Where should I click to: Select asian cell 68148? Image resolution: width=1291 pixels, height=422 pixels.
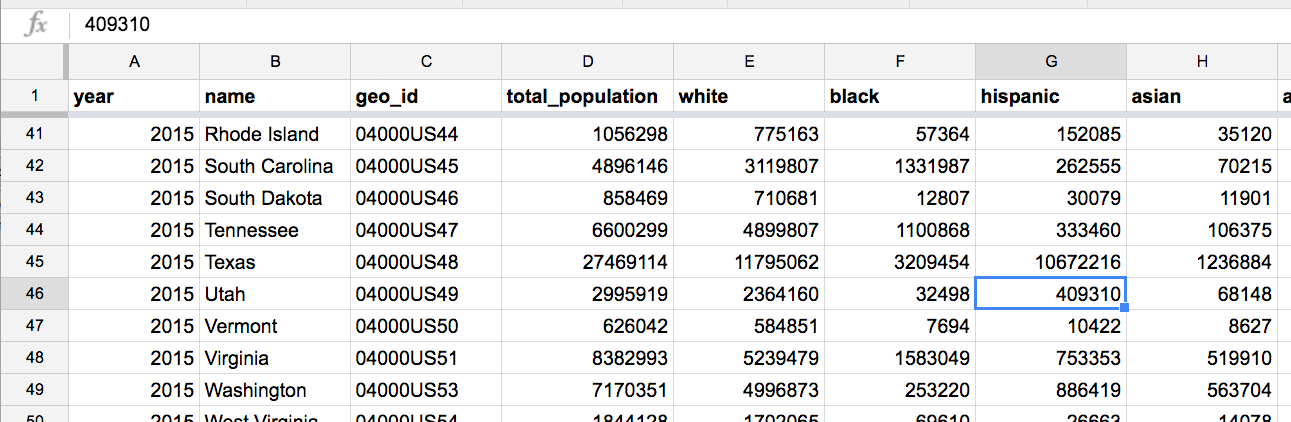pos(1202,294)
